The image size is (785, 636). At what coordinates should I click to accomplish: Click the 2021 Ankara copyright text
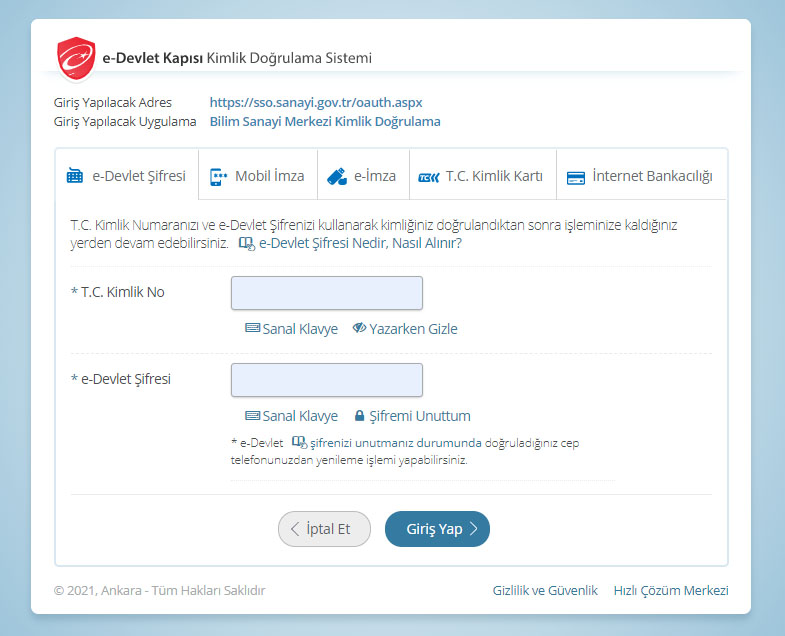pyautogui.click(x=160, y=590)
